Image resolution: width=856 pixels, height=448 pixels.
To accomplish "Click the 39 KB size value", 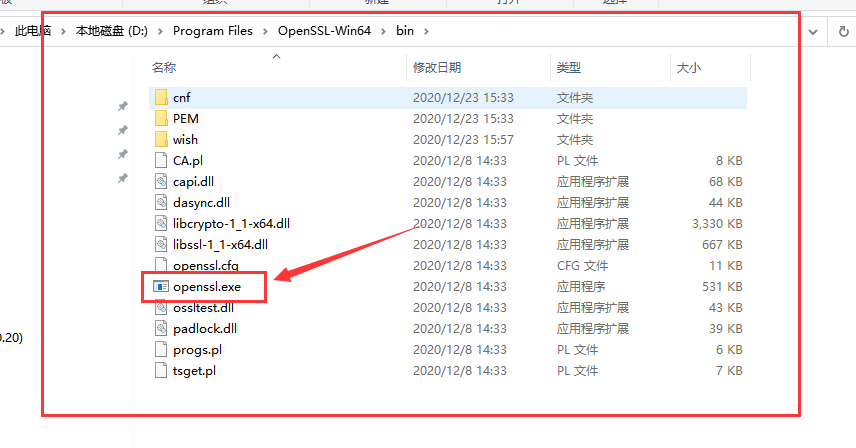I will (x=726, y=328).
